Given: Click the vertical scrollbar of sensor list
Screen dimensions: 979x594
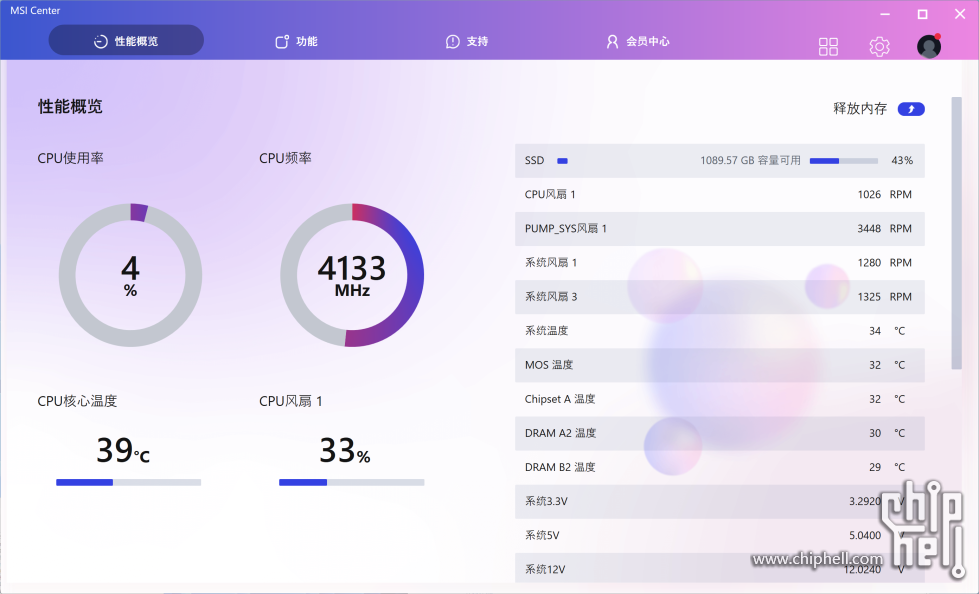Looking at the screenshot, I should pos(956,233).
